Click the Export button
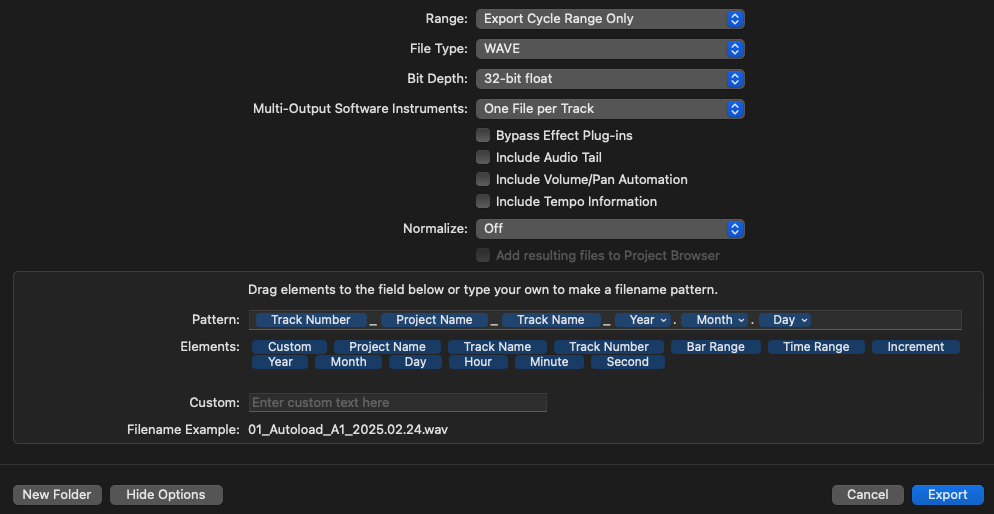 click(x=947, y=494)
